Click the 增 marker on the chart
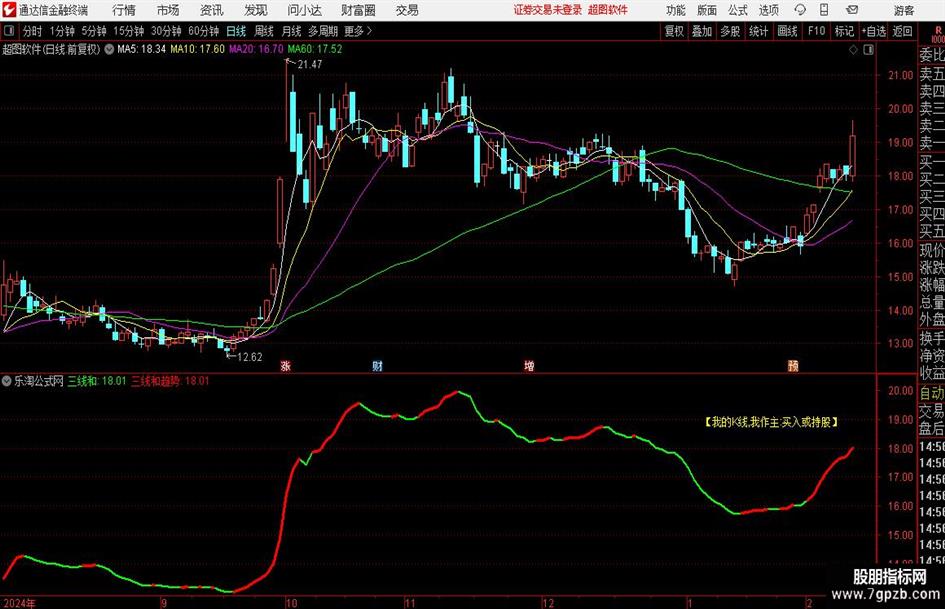Image resolution: width=945 pixels, height=609 pixels. point(529,365)
